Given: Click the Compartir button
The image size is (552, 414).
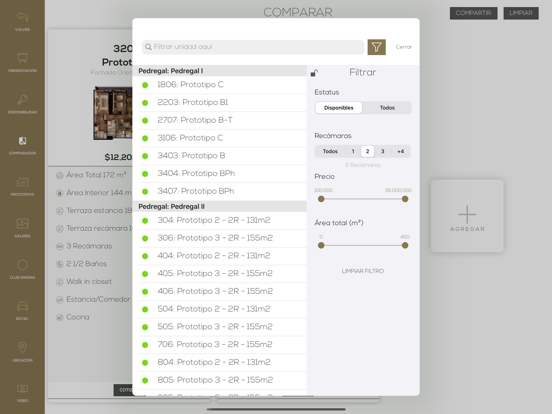Looking at the screenshot, I should (473, 13).
